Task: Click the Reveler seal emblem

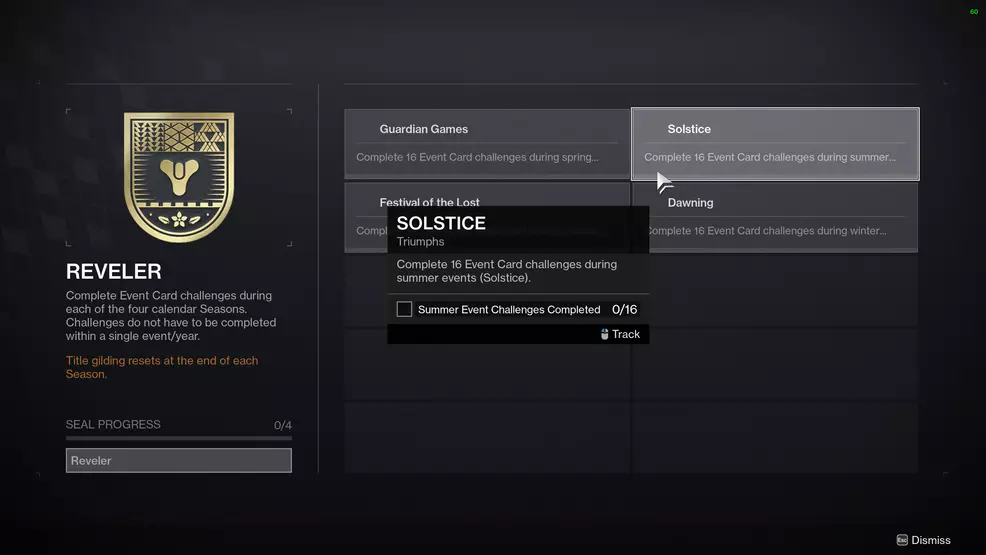Action: pos(179,176)
